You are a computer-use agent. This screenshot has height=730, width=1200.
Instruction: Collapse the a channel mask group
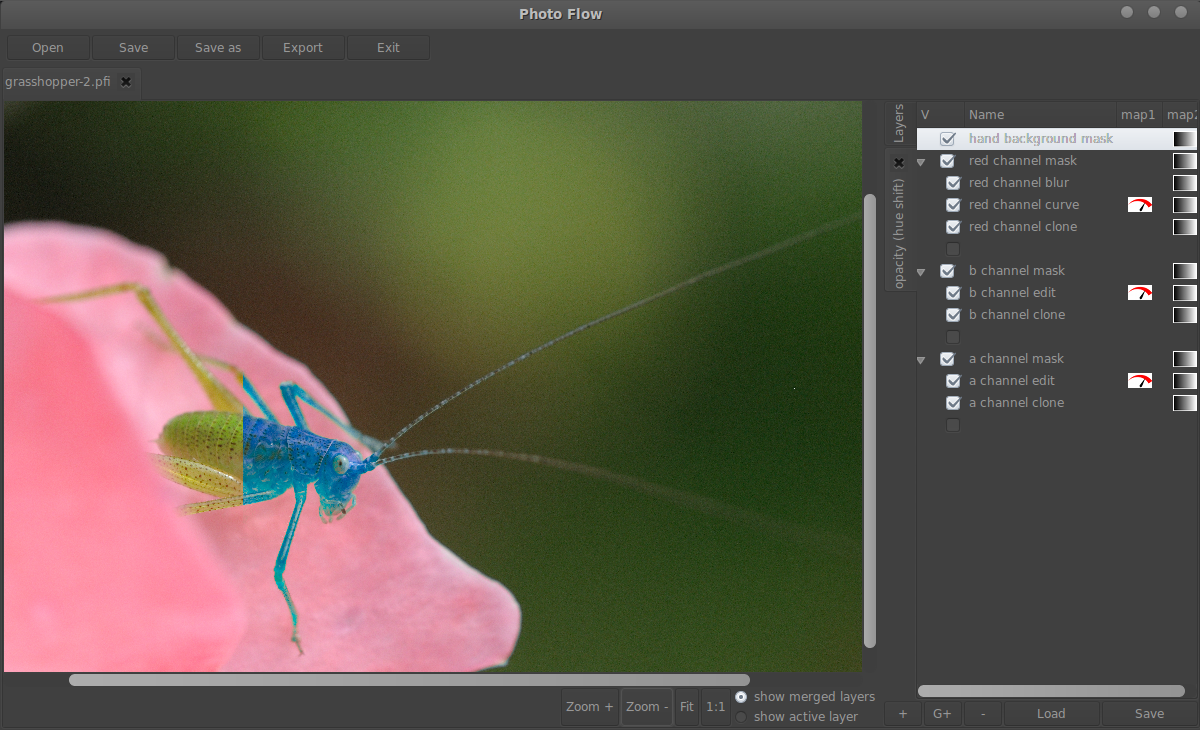click(x=920, y=358)
